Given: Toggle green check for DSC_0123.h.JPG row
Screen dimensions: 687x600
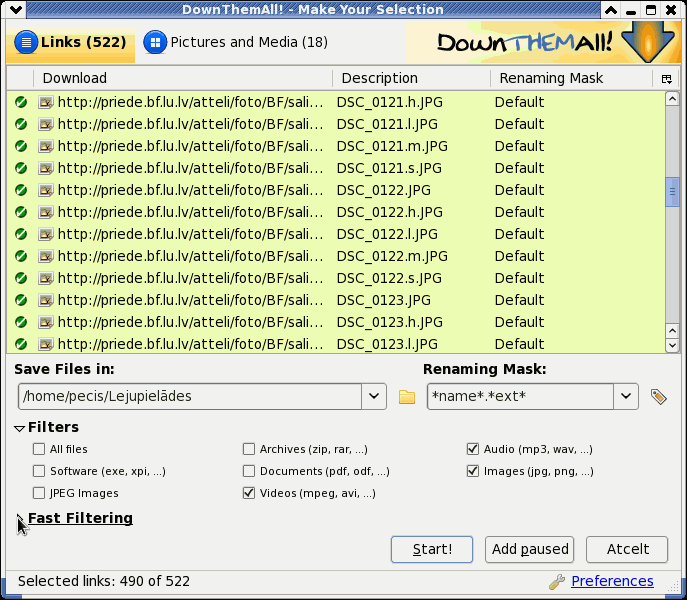Looking at the screenshot, I should pos(21,322).
